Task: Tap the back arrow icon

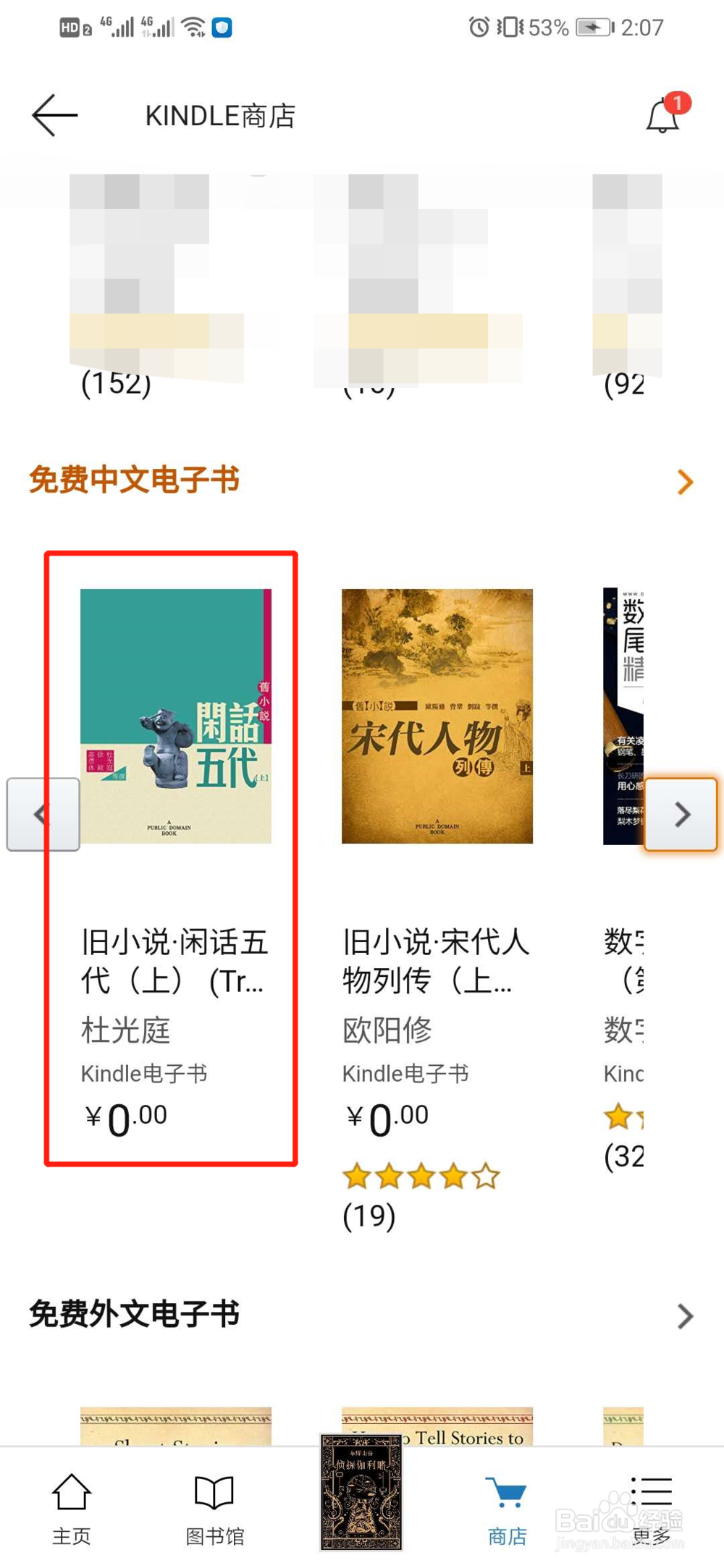Action: pyautogui.click(x=54, y=115)
